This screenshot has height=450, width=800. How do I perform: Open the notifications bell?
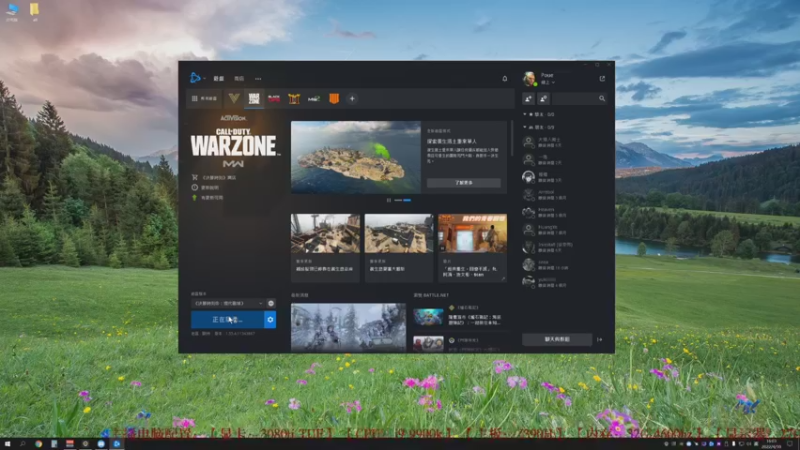pos(505,79)
